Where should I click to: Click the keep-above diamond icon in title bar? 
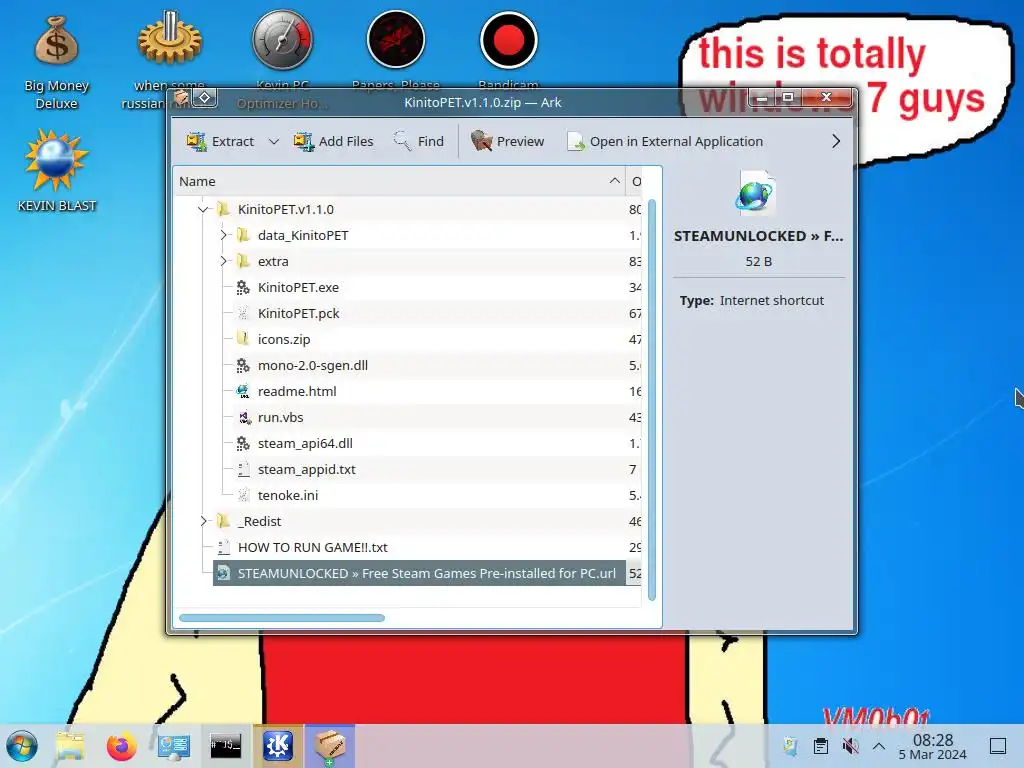tap(205, 98)
